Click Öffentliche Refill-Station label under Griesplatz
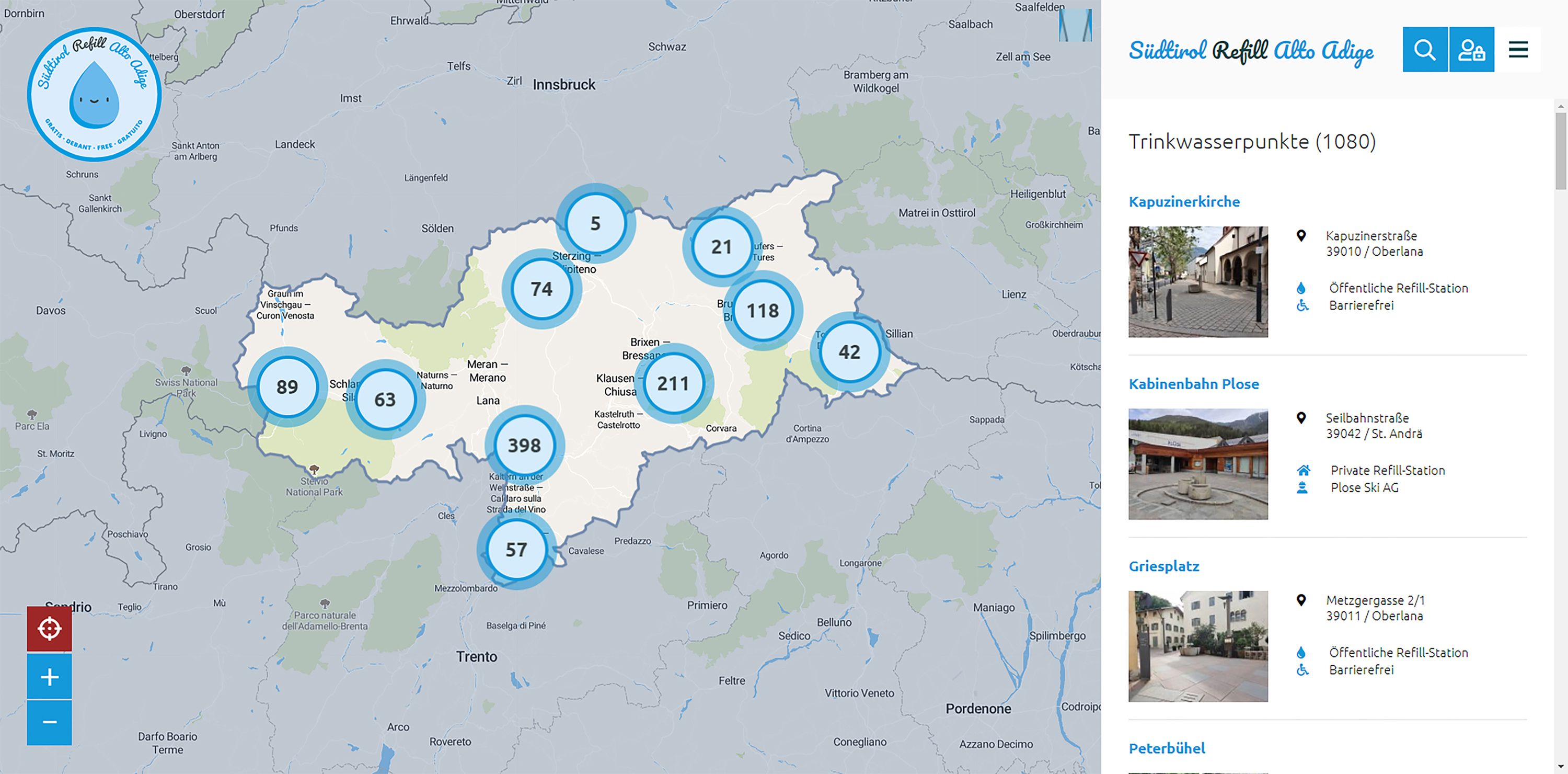The height and width of the screenshot is (774, 1568). click(x=1398, y=652)
